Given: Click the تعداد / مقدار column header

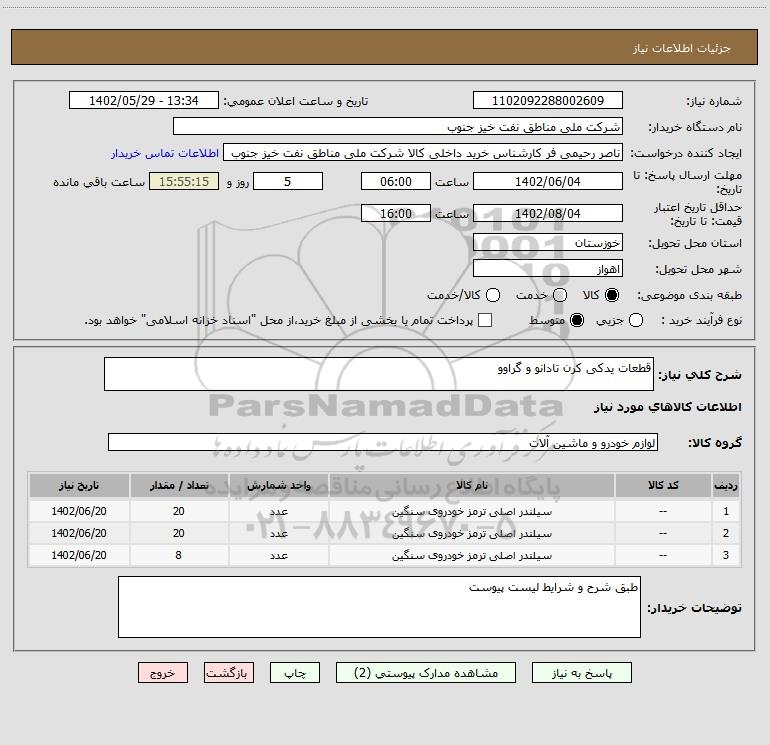Looking at the screenshot, I should (x=179, y=485).
